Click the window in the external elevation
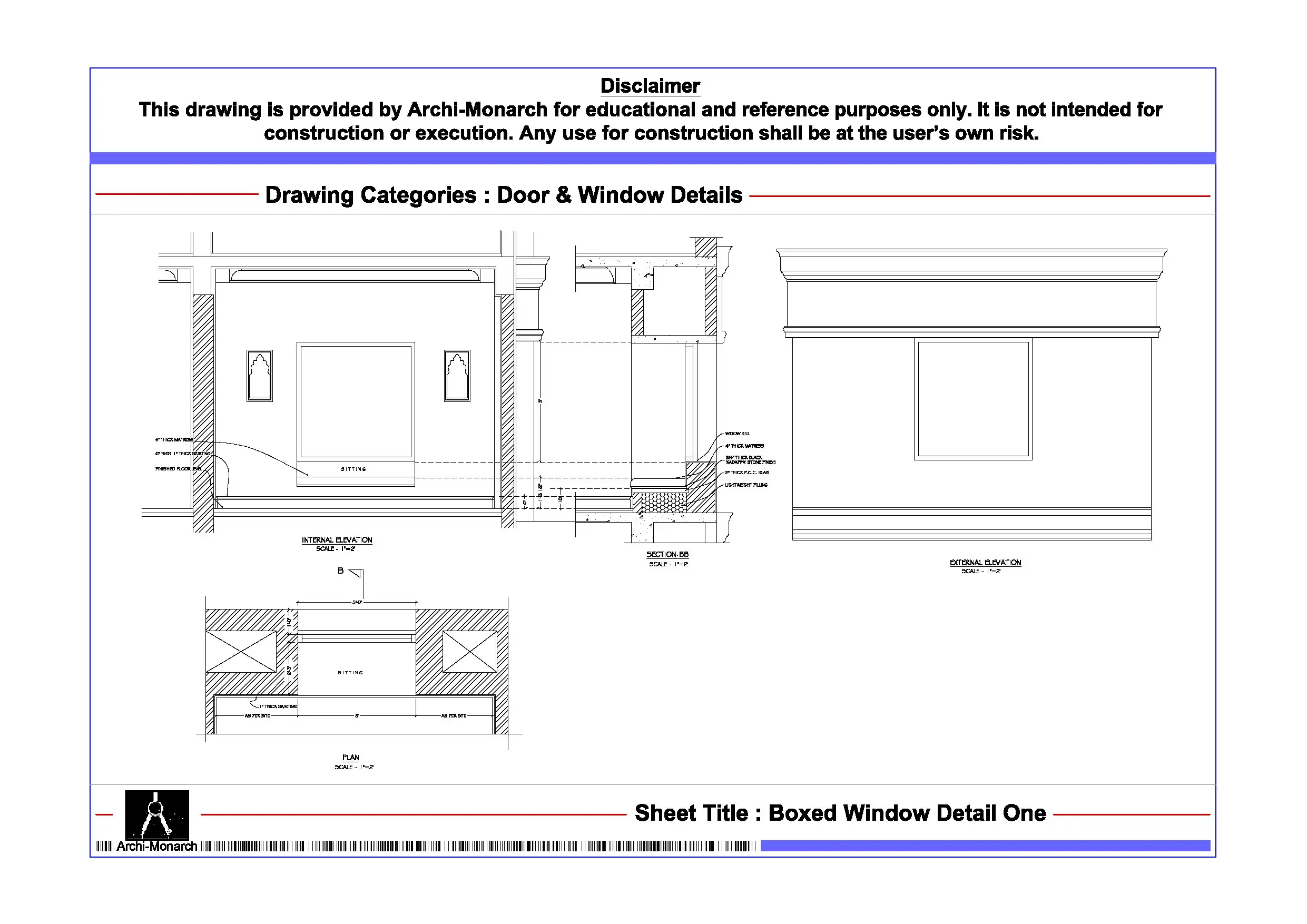 [x=973, y=399]
